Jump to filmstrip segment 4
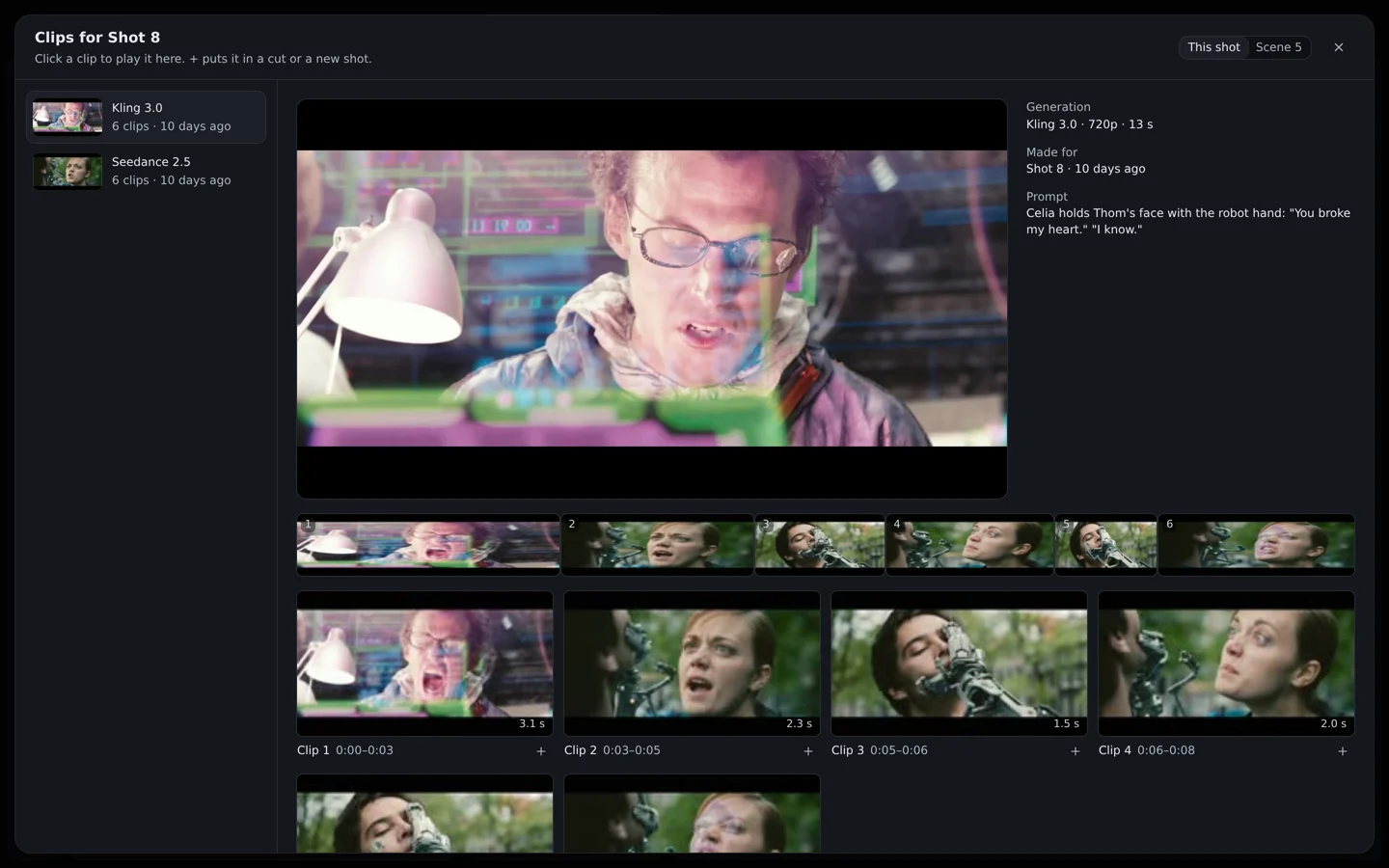1389x868 pixels. click(969, 545)
